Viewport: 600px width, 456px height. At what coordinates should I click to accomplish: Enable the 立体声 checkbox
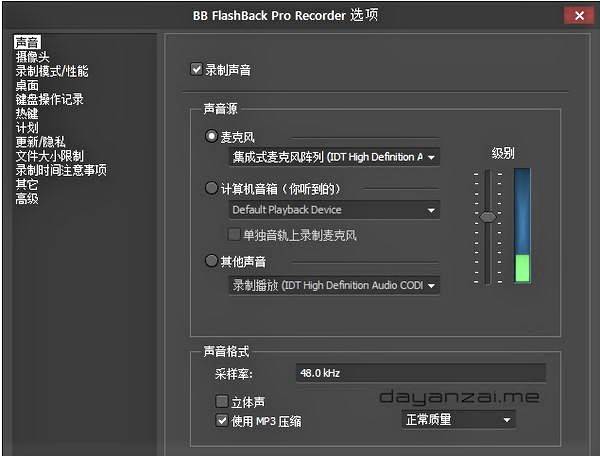(222, 402)
